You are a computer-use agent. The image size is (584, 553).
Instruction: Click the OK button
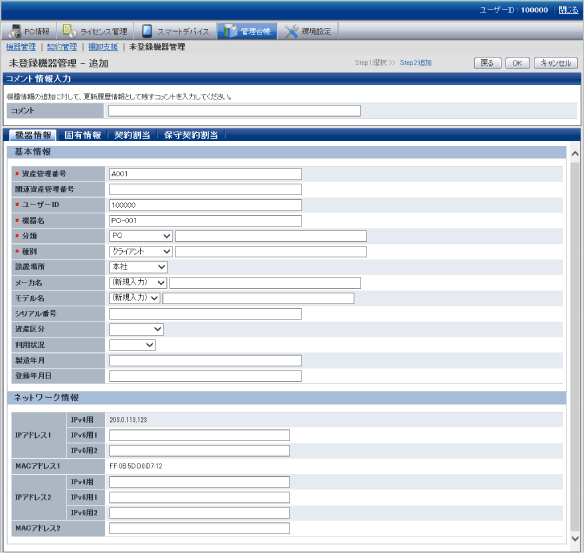(x=517, y=63)
